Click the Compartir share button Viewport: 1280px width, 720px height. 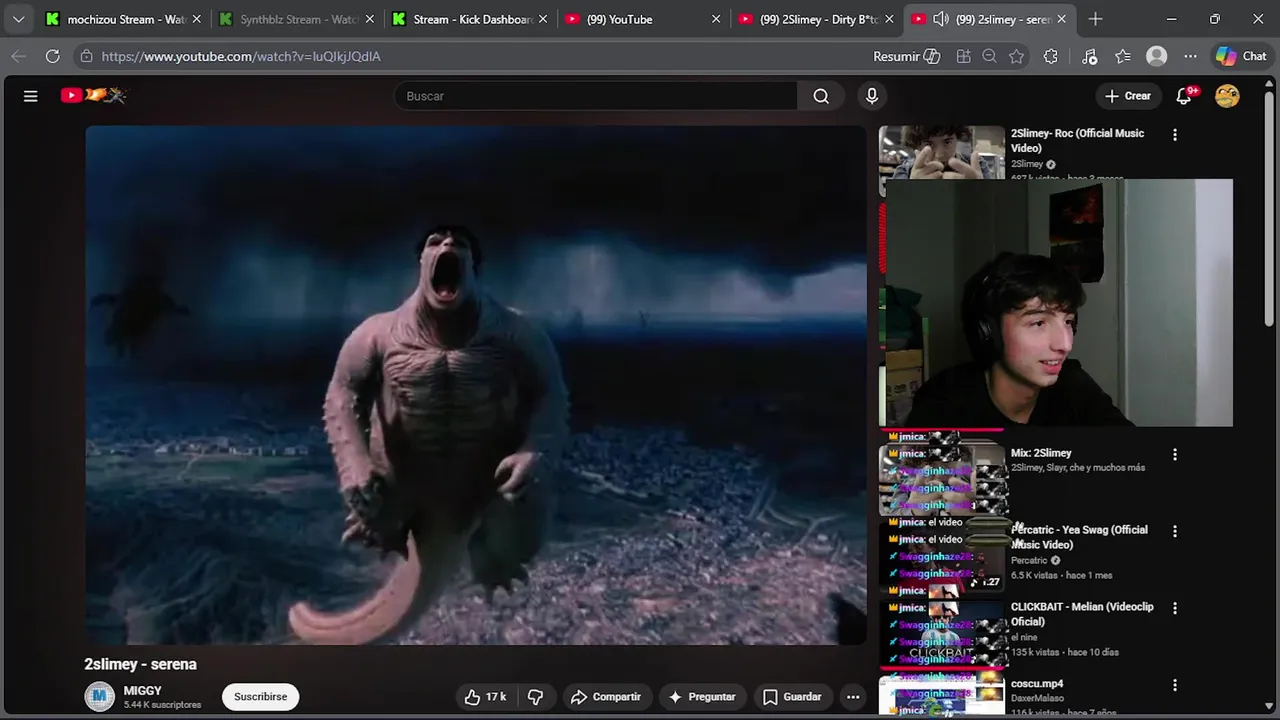coord(605,697)
